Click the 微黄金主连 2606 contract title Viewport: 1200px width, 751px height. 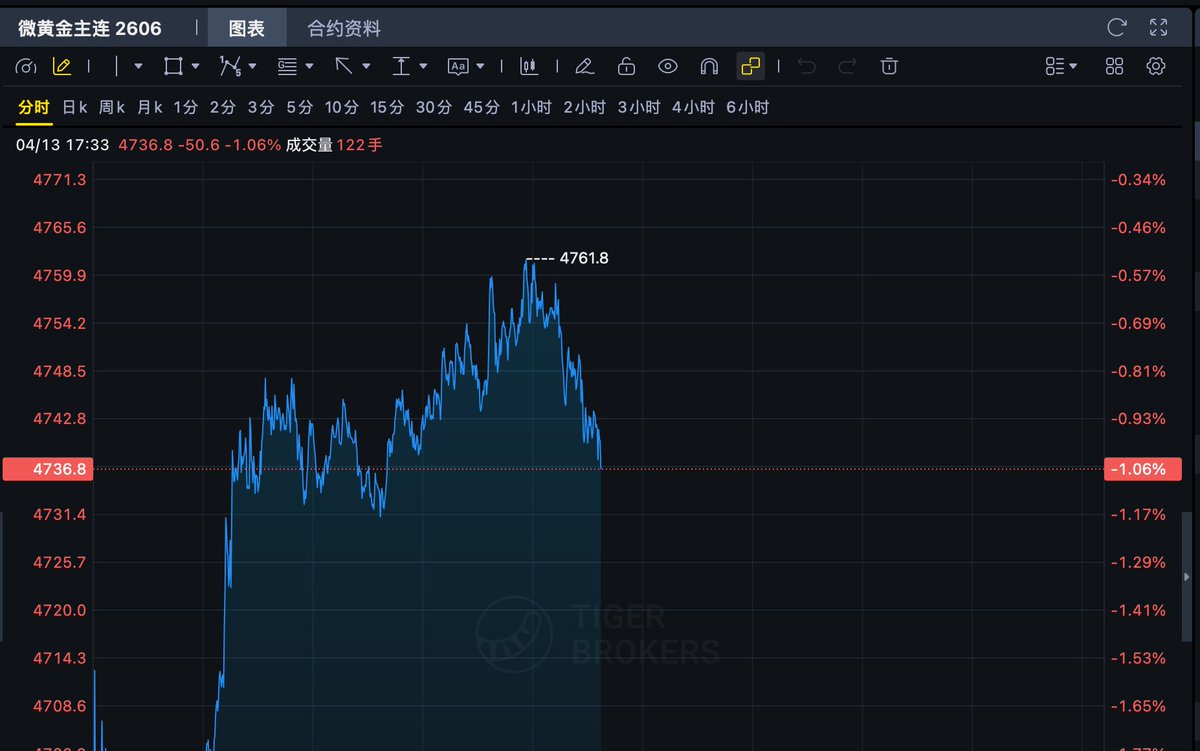pyautogui.click(x=90, y=28)
